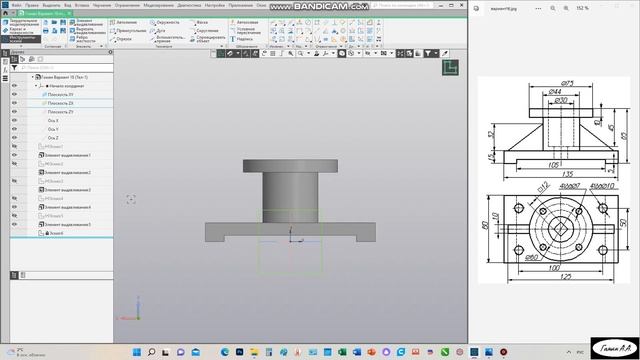640x360 pixels.
Task: Collapse the Начало координат node
Action: coord(36,86)
